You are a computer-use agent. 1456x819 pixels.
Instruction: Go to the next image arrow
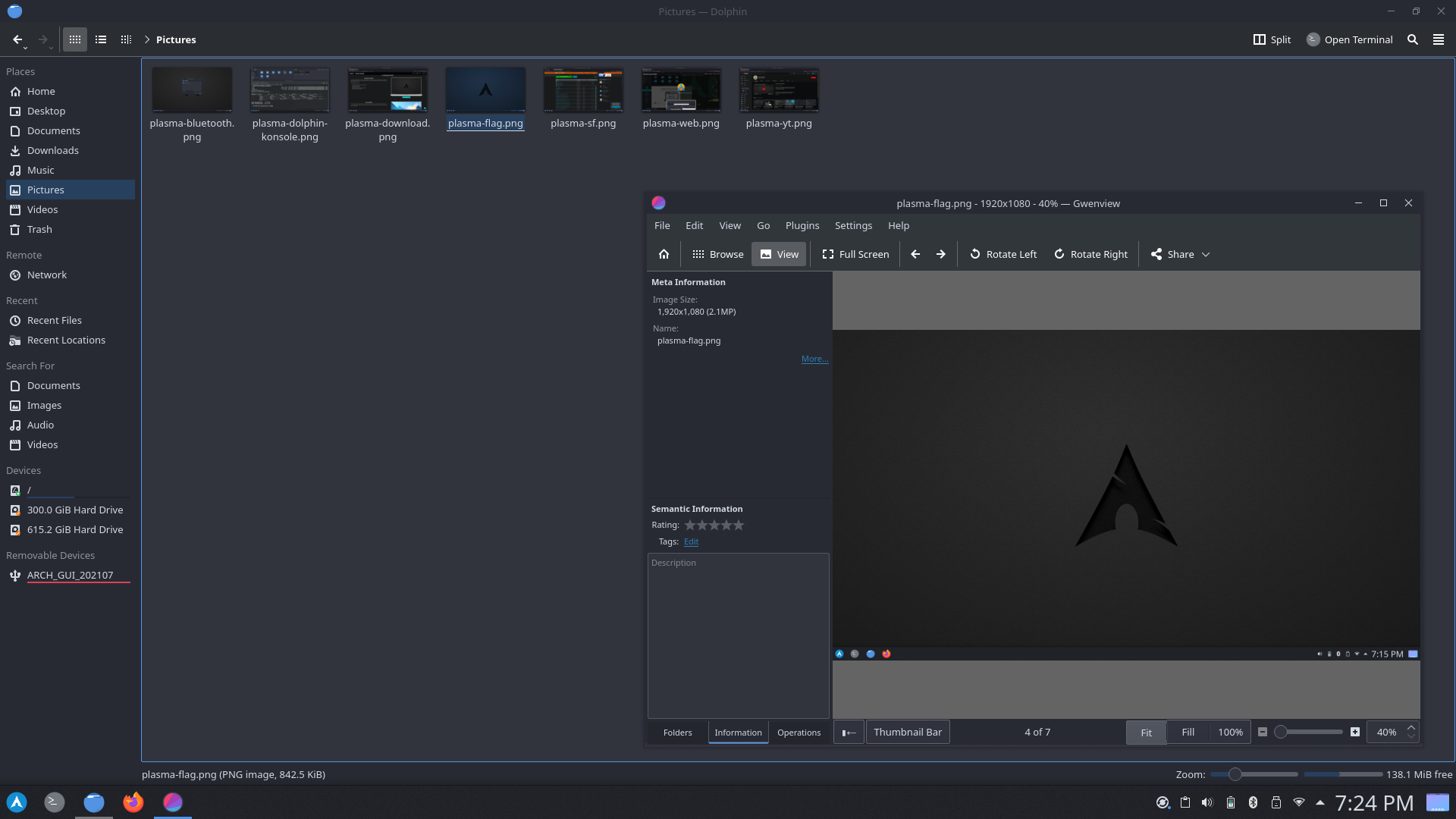tap(940, 254)
